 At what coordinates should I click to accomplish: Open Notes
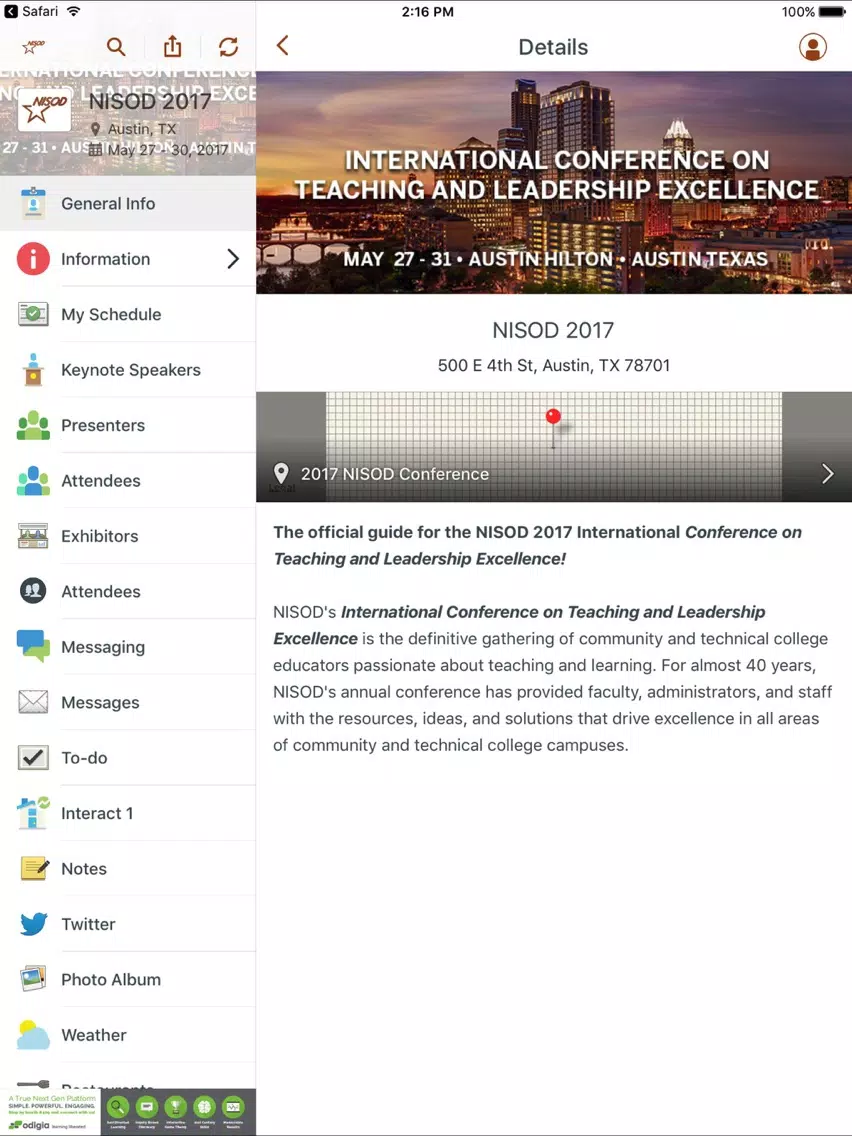click(x=128, y=869)
